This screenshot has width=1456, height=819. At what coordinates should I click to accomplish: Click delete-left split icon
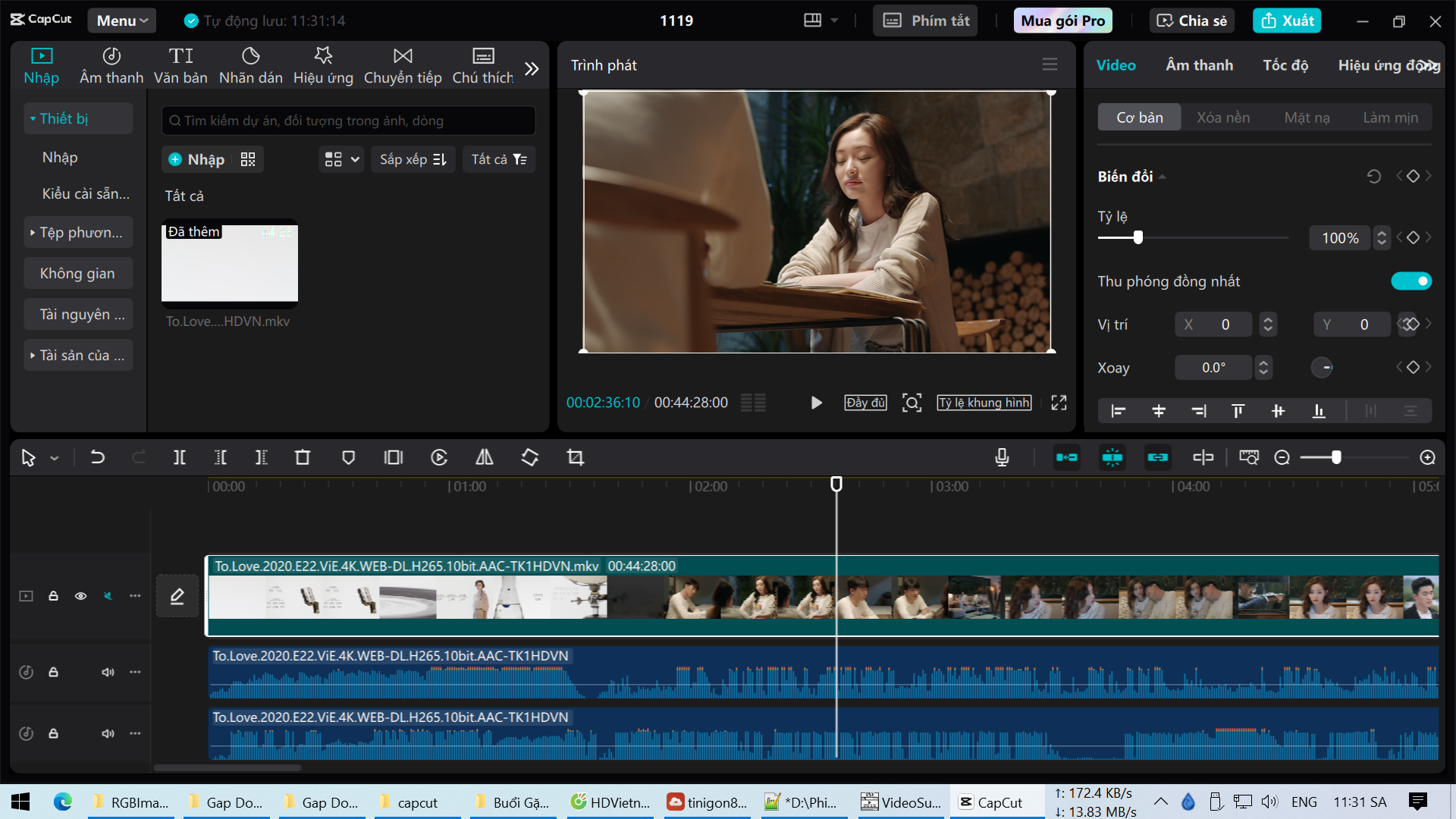221,457
